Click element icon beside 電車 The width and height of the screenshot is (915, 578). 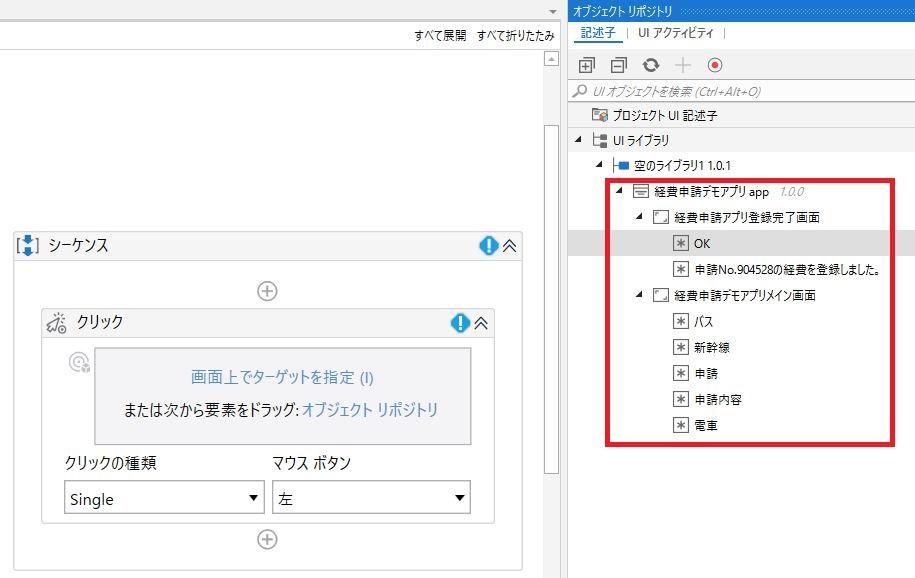[680, 425]
